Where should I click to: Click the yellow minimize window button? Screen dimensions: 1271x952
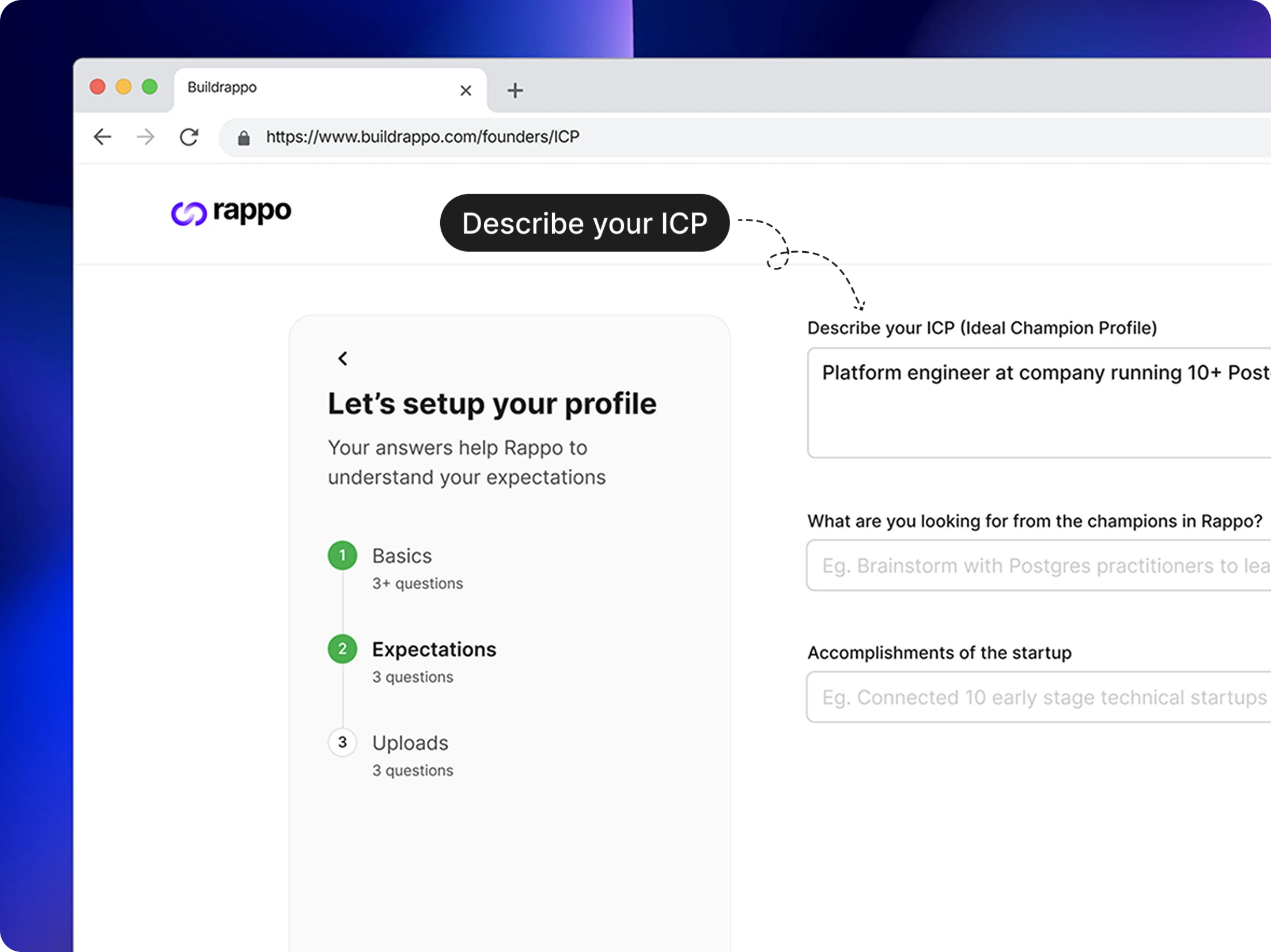(123, 86)
